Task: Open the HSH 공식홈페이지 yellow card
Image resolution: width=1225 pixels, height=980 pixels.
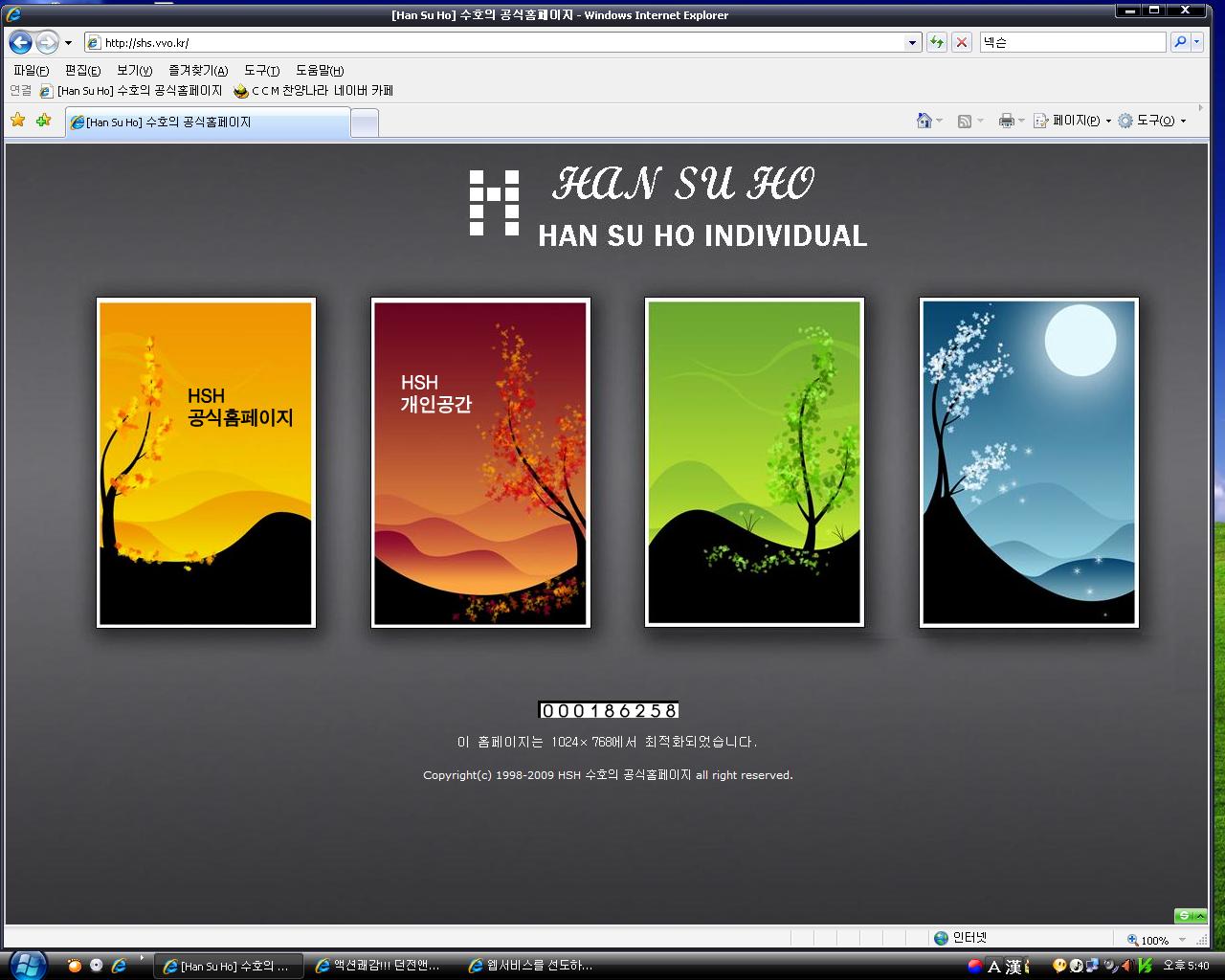Action: tap(206, 462)
